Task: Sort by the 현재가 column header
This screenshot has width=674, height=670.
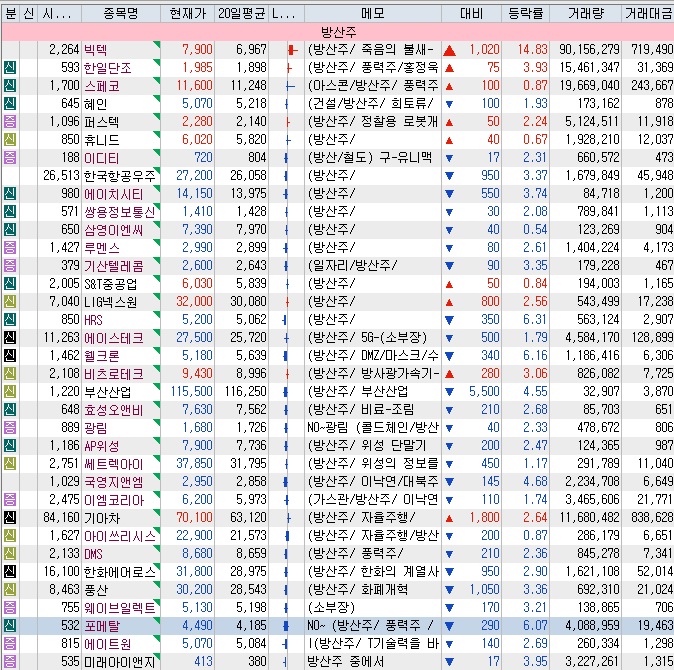Action: click(187, 14)
